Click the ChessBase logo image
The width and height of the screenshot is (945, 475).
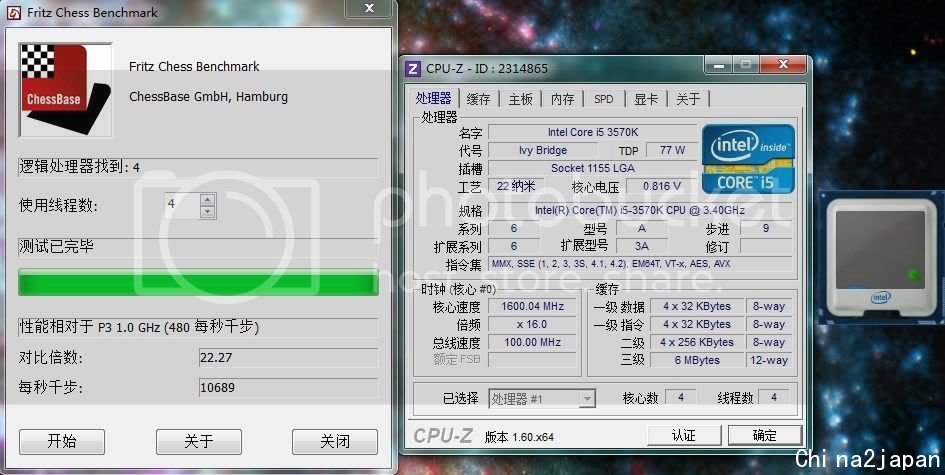pyautogui.click(x=66, y=90)
